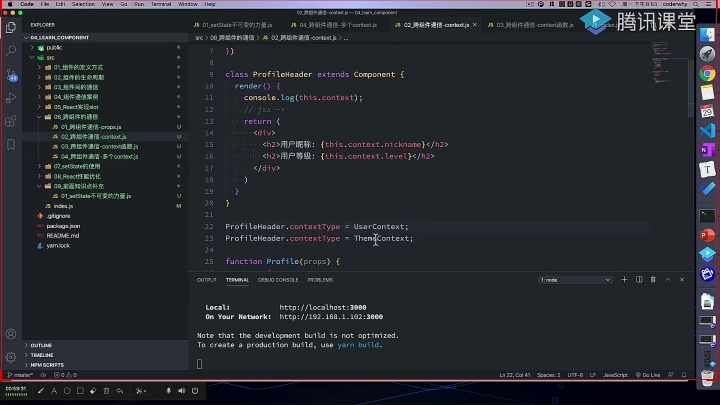Click Spaces: 2 indentation setting
This screenshot has width=720, height=405.
pyautogui.click(x=548, y=375)
